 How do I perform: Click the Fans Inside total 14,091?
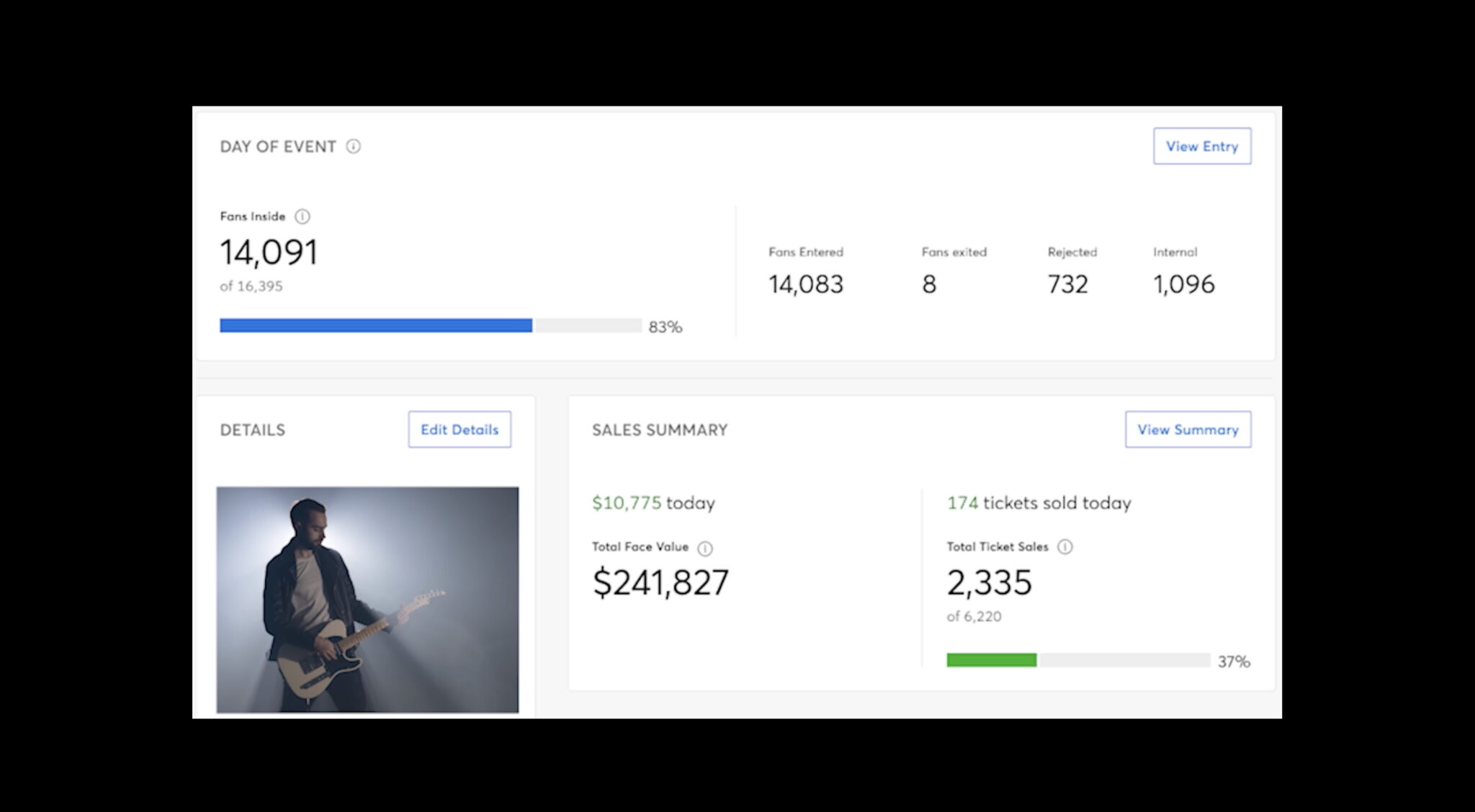tap(269, 251)
